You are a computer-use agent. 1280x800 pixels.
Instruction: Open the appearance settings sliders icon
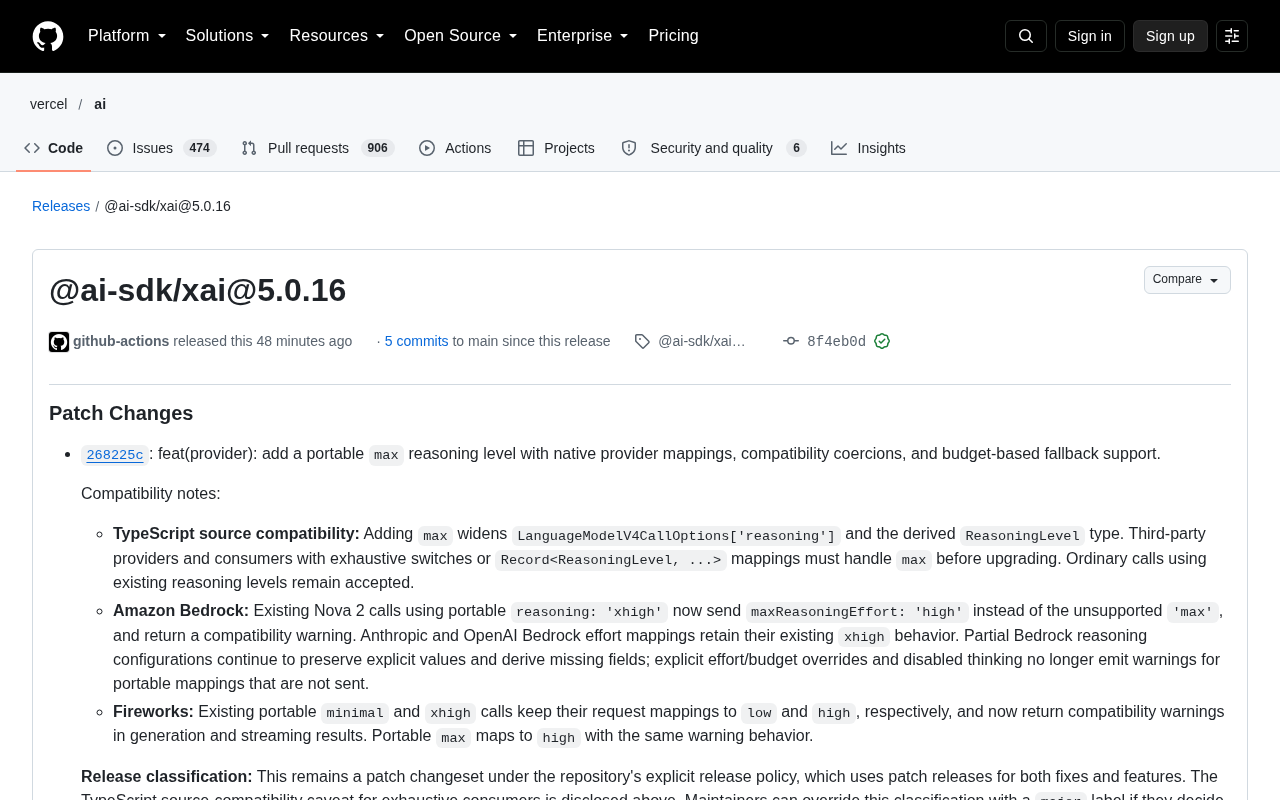[1232, 36]
